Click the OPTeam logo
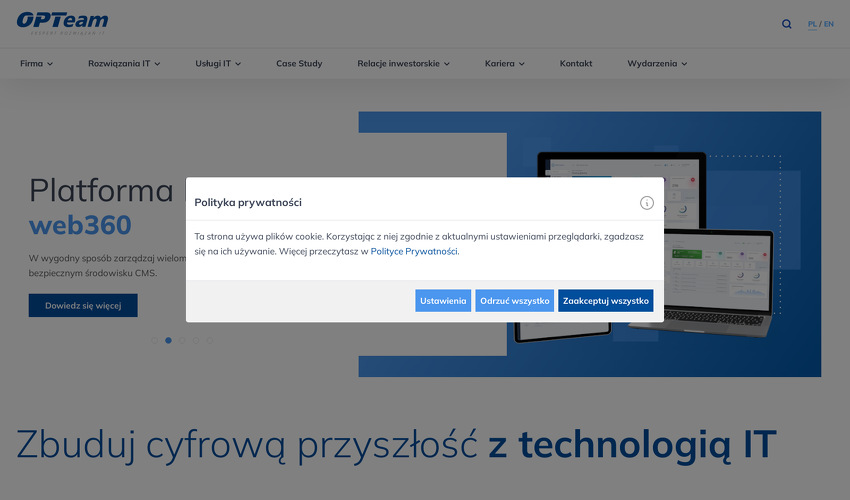 (x=62, y=23)
